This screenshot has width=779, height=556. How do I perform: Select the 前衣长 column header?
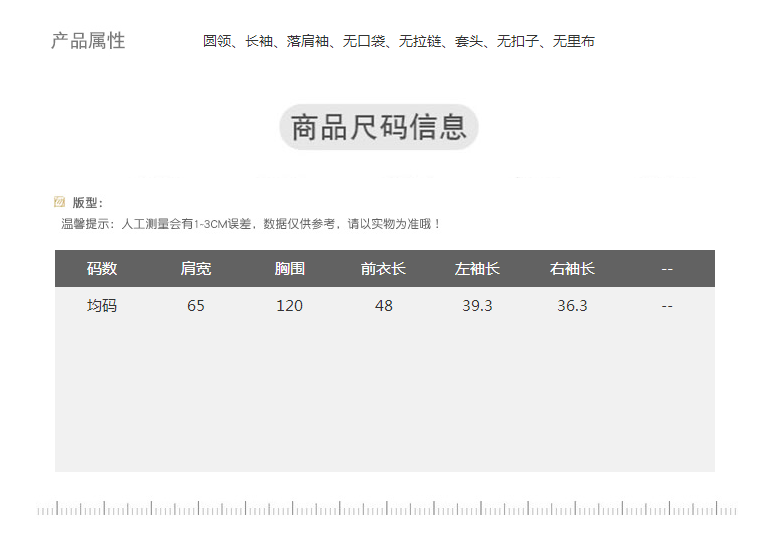point(383,269)
